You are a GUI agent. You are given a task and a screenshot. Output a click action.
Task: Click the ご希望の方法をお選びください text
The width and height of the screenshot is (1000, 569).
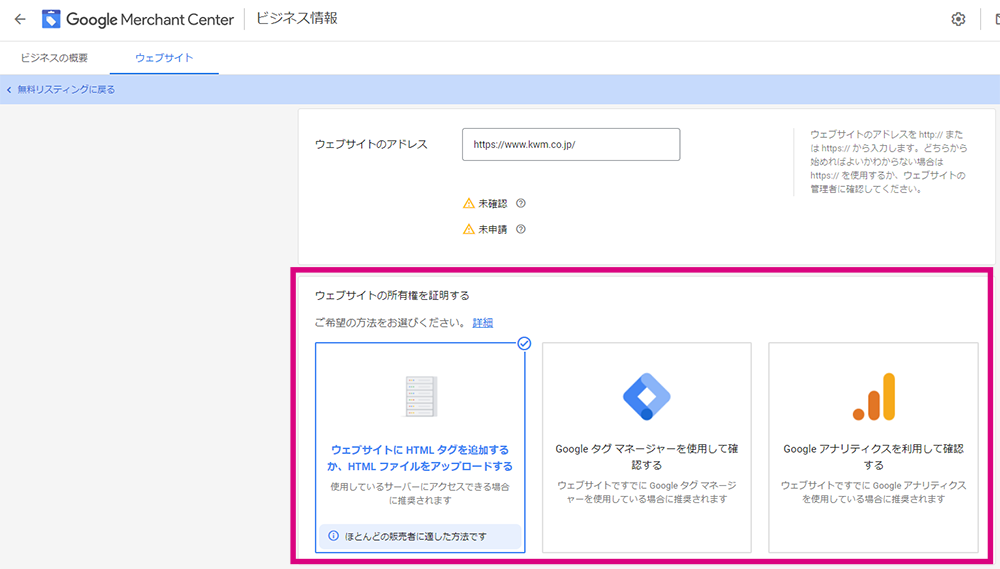tap(390, 323)
